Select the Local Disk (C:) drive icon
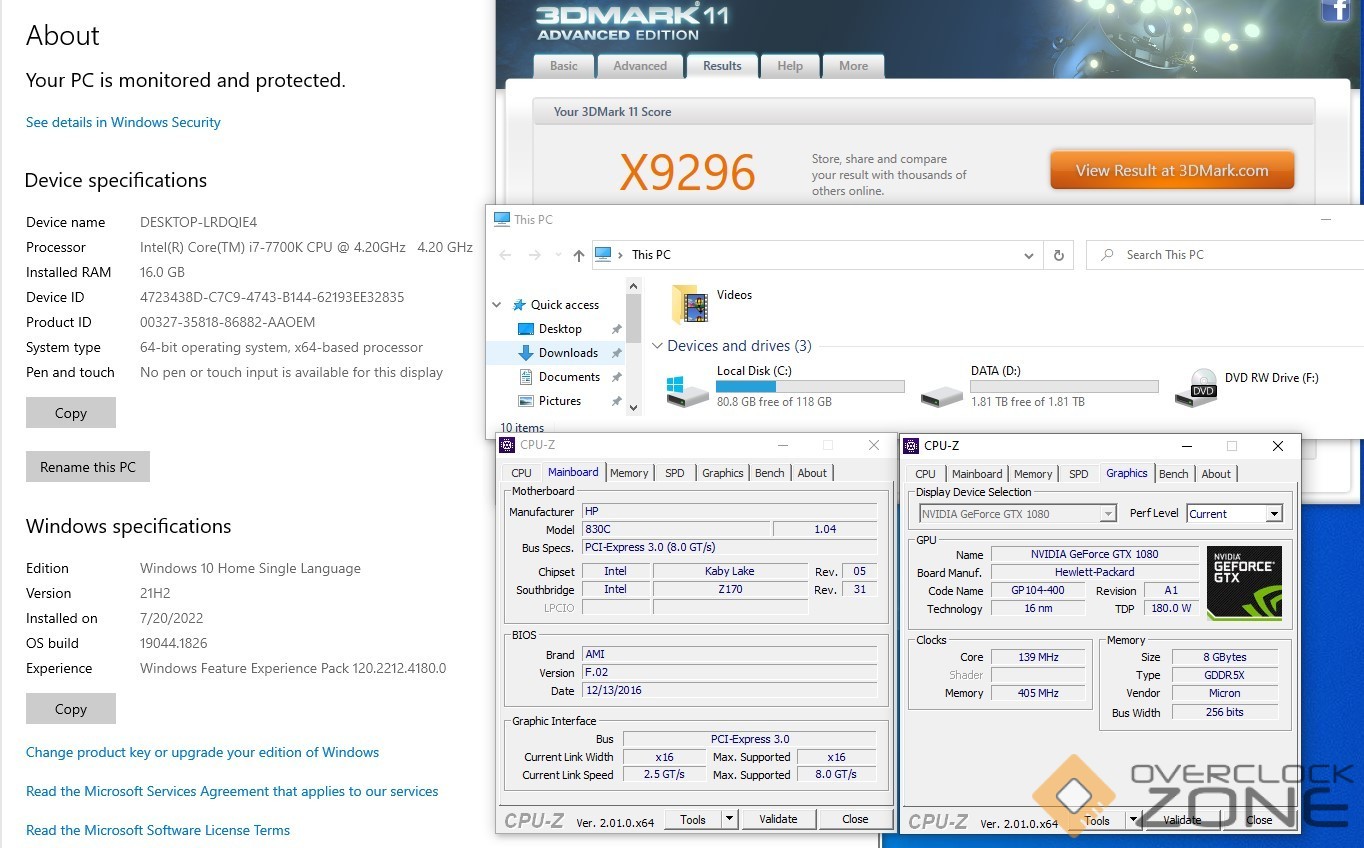This screenshot has width=1364, height=848. click(688, 390)
